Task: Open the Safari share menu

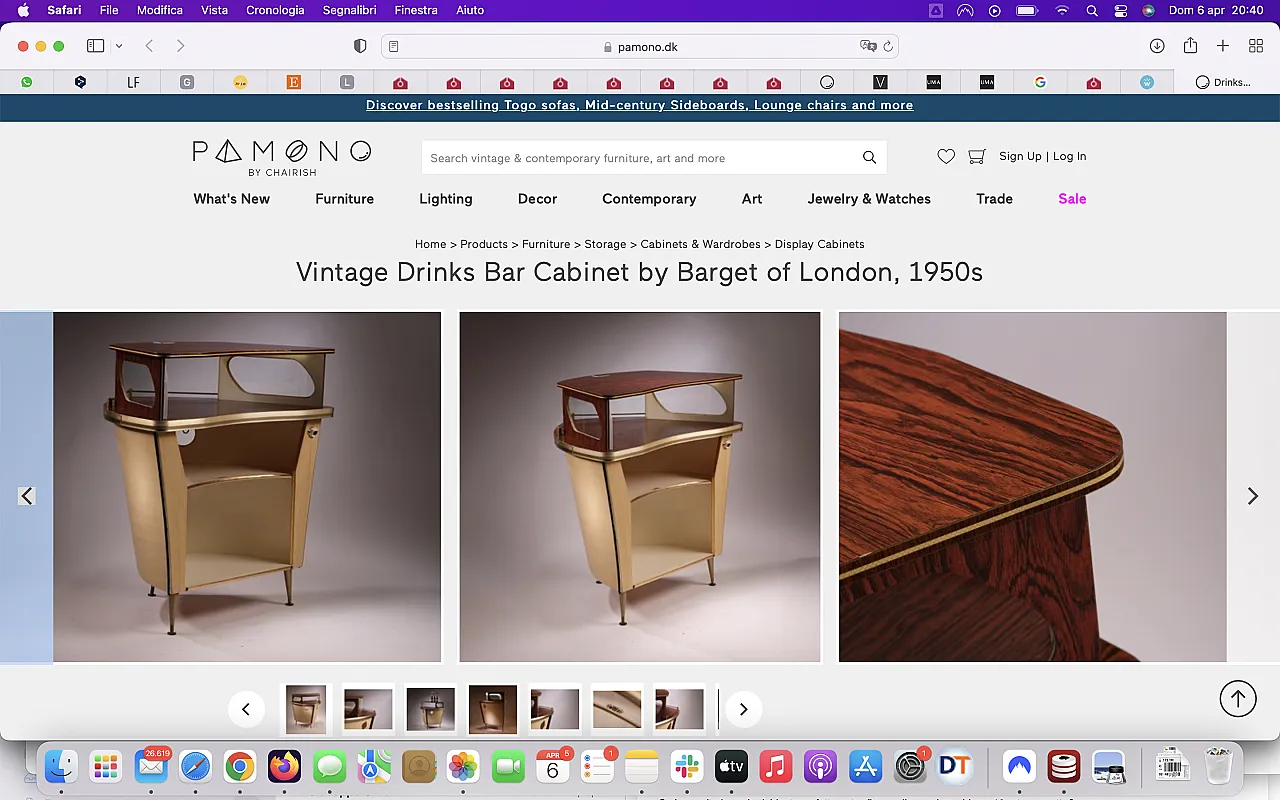Action: (x=1190, y=46)
